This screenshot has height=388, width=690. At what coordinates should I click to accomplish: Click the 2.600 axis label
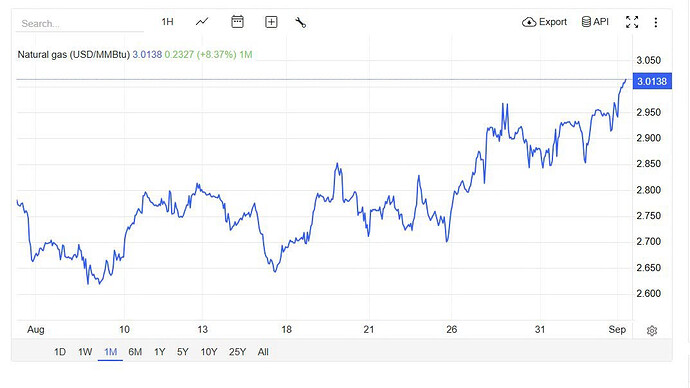pyautogui.click(x=649, y=293)
